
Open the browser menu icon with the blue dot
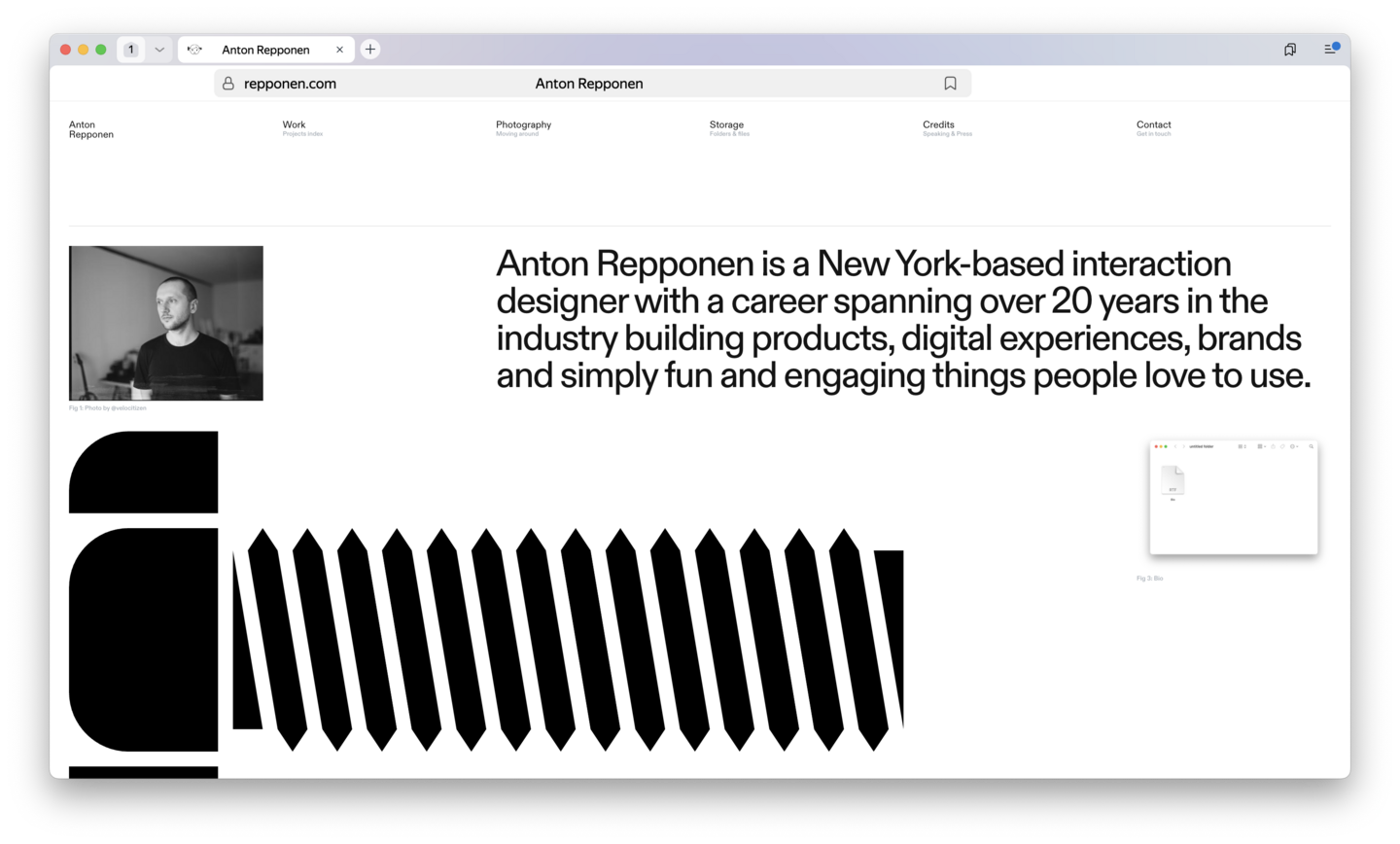(1331, 49)
